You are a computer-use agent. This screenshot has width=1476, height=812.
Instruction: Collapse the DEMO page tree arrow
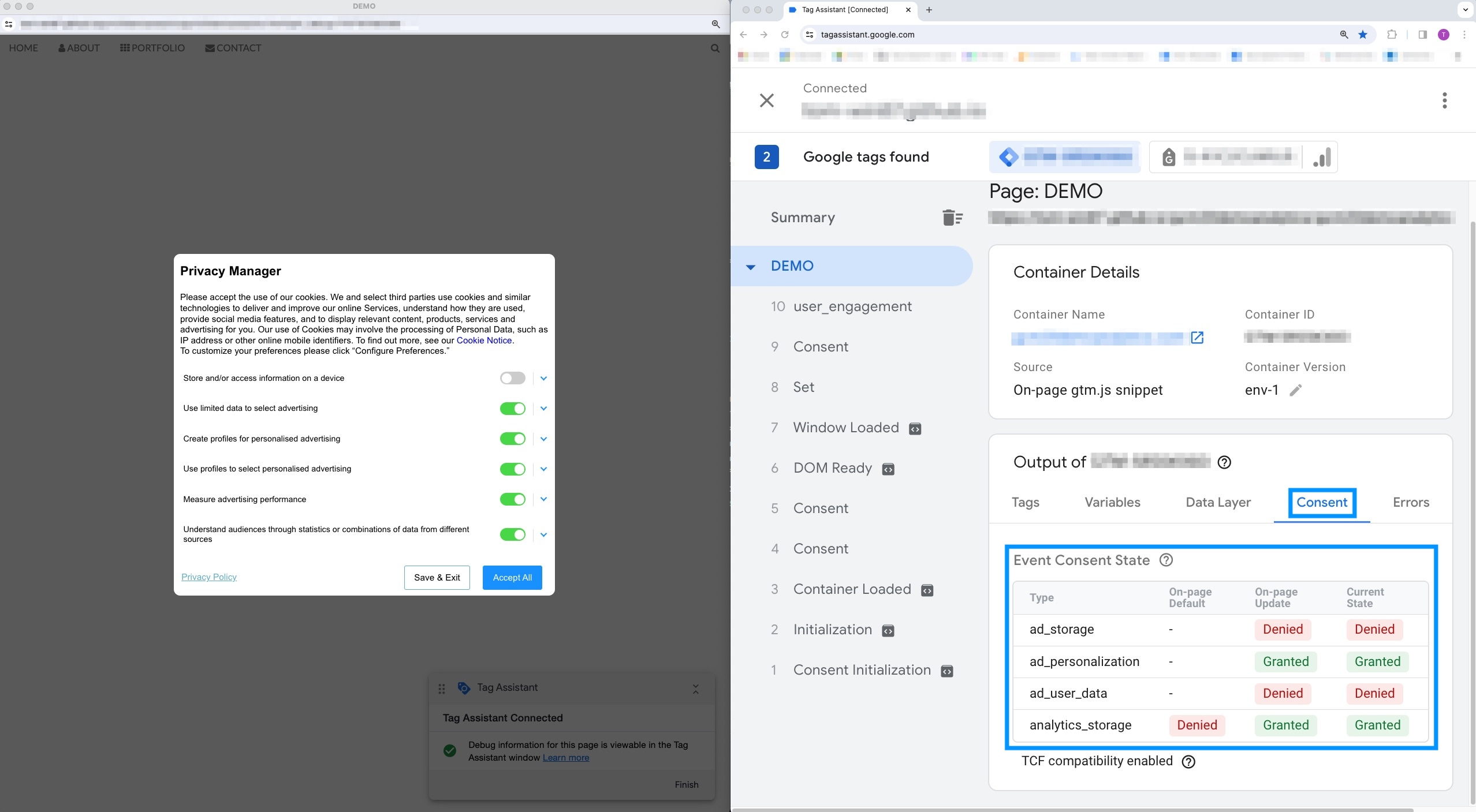751,267
